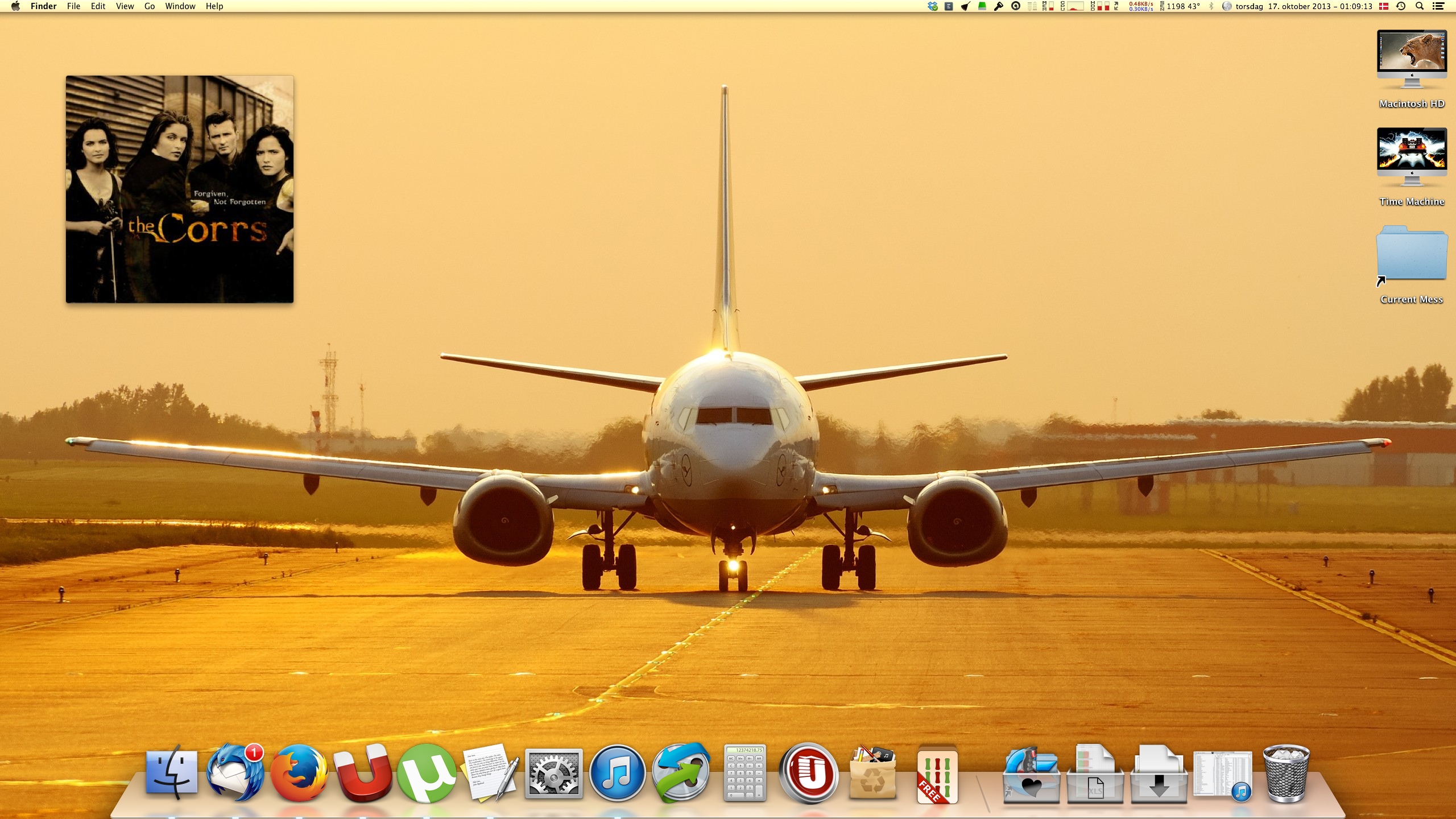This screenshot has height=819, width=1456.
Task: Open Thunderbird mail from the Dock
Action: tap(235, 773)
